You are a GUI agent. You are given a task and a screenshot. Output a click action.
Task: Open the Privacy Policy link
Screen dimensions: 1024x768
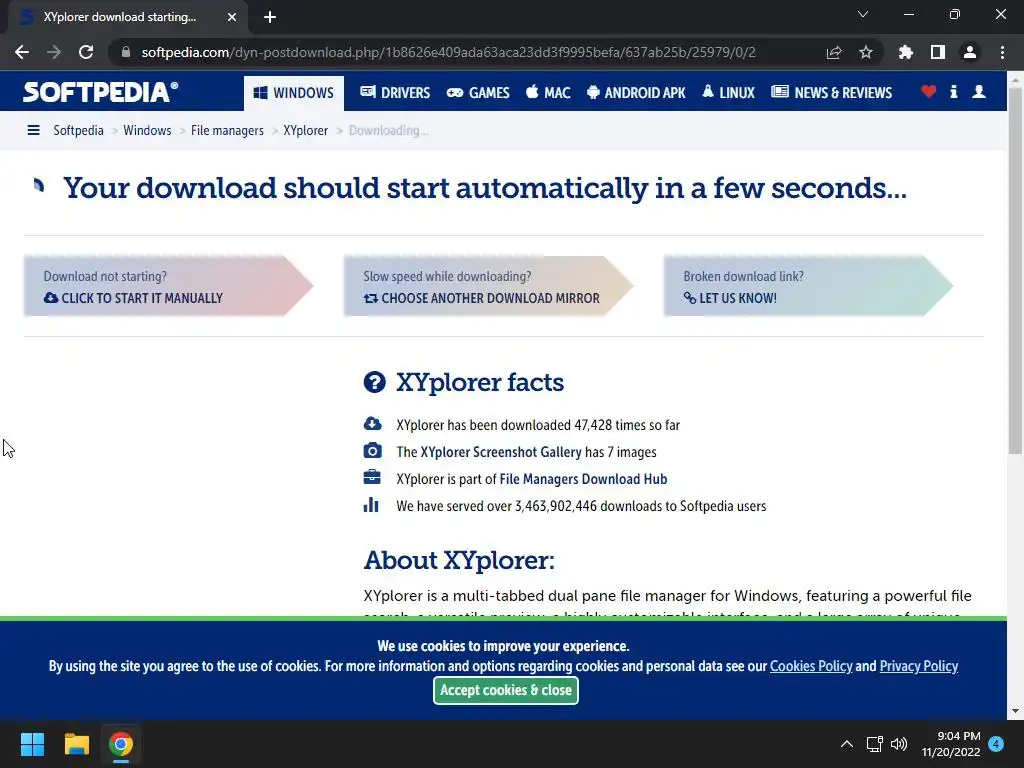(x=919, y=666)
